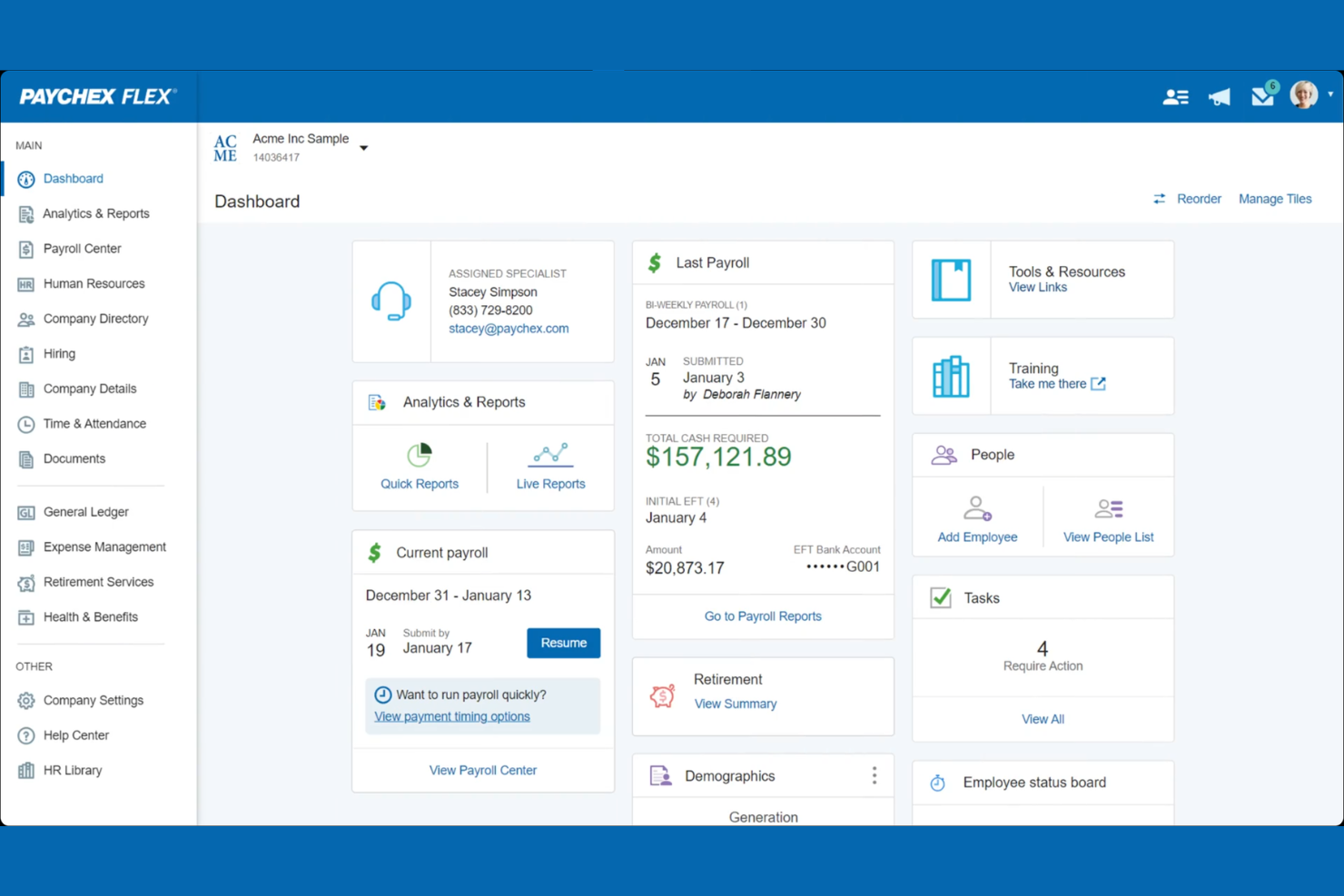1344x896 pixels.
Task: Click the Quick Reports link text
Action: 420,484
